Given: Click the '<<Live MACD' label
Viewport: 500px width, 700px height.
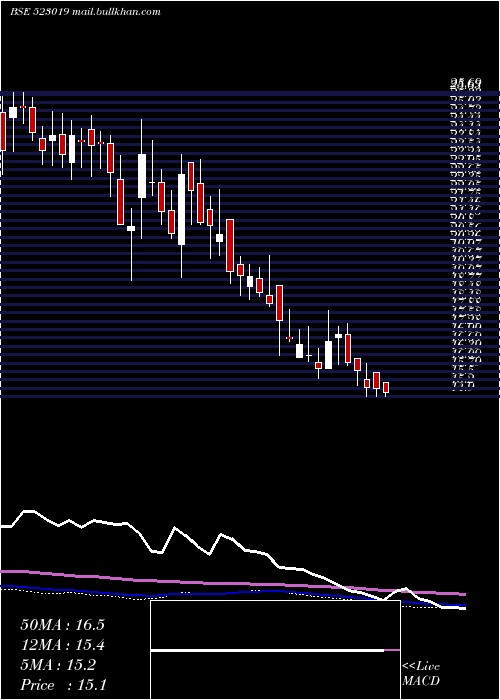Looking at the screenshot, I should (x=421, y=674).
